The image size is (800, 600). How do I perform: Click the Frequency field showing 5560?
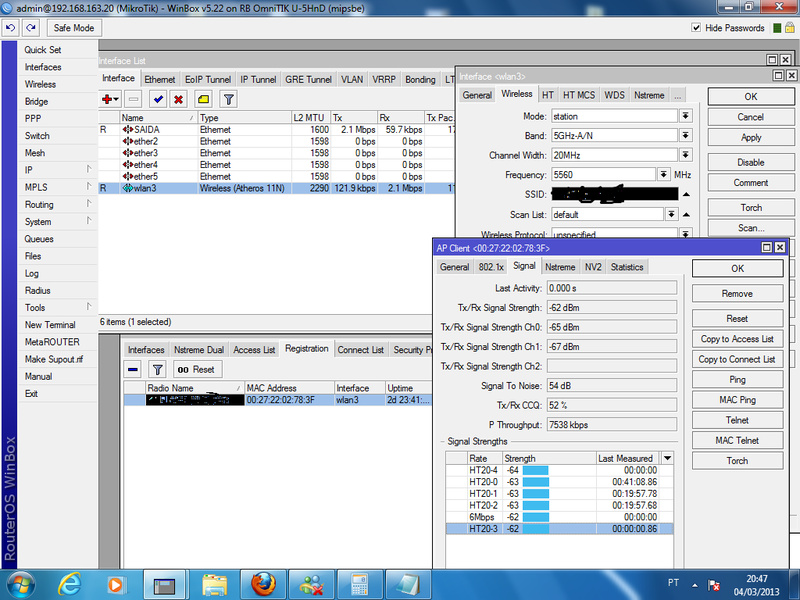pos(603,174)
